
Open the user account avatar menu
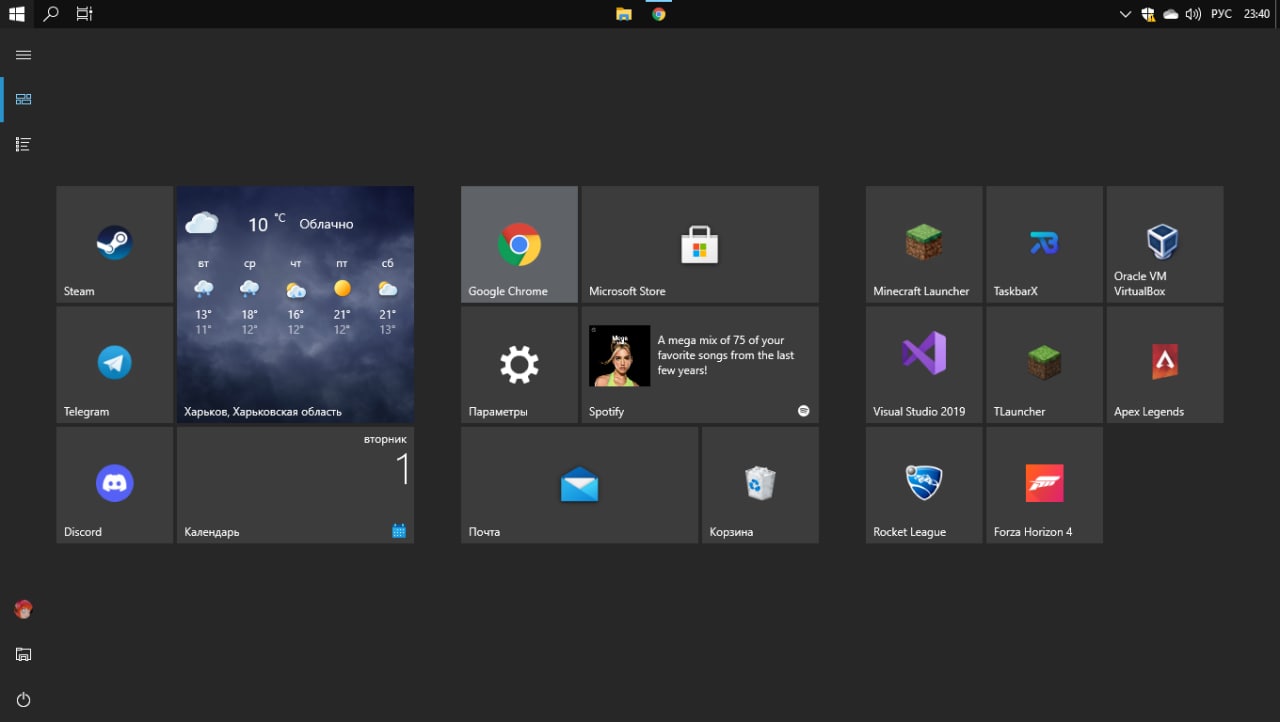click(x=24, y=609)
